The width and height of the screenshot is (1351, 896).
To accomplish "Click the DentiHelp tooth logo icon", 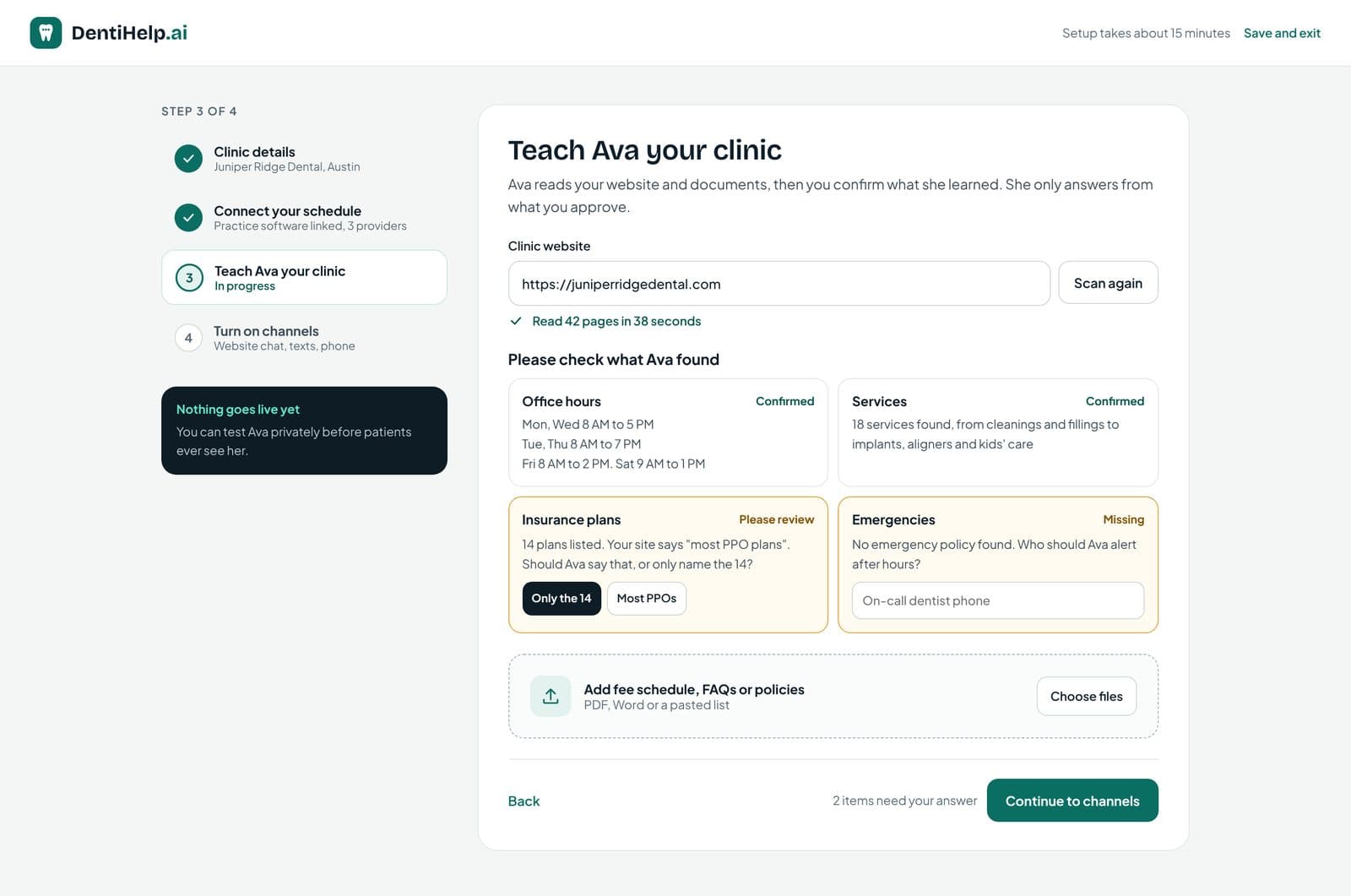I will pyautogui.click(x=46, y=33).
